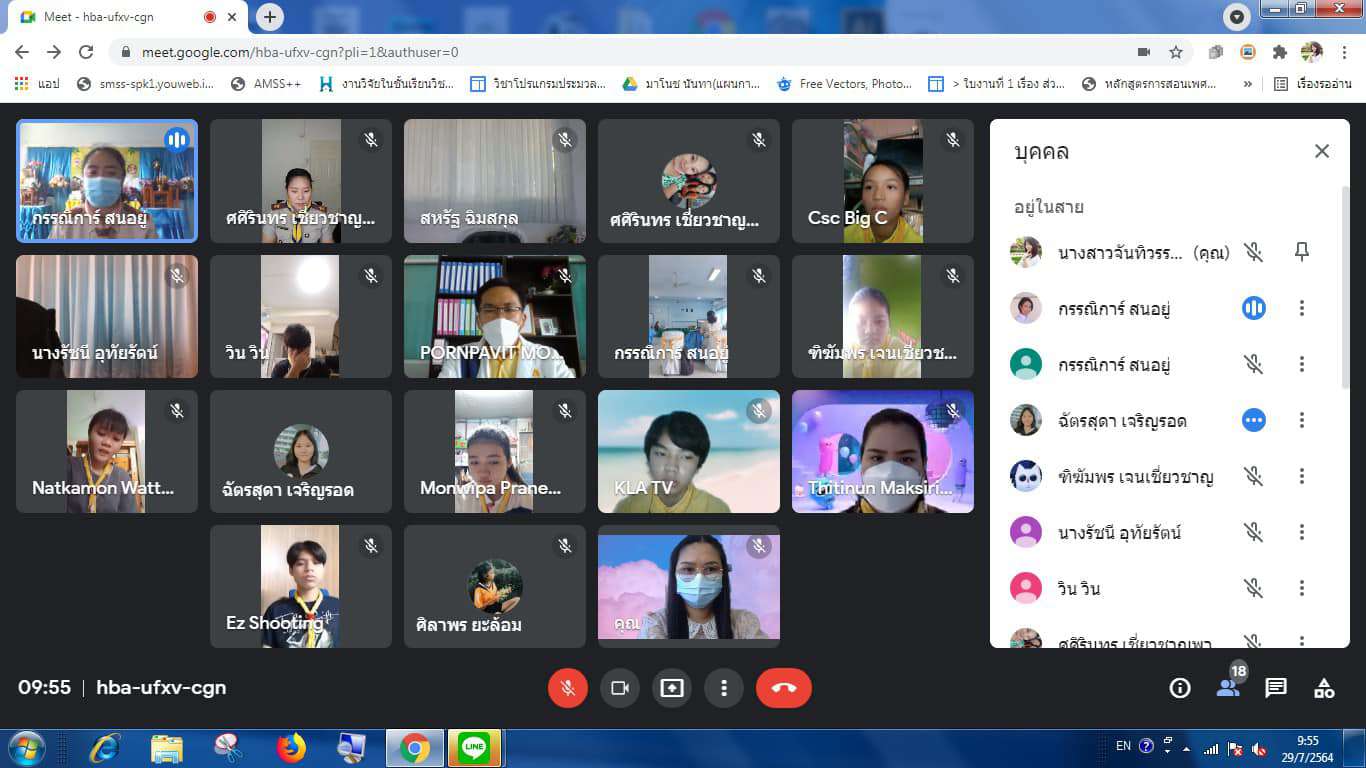Pin yourself using the pin icon
This screenshot has height=768, width=1366.
1301,253
